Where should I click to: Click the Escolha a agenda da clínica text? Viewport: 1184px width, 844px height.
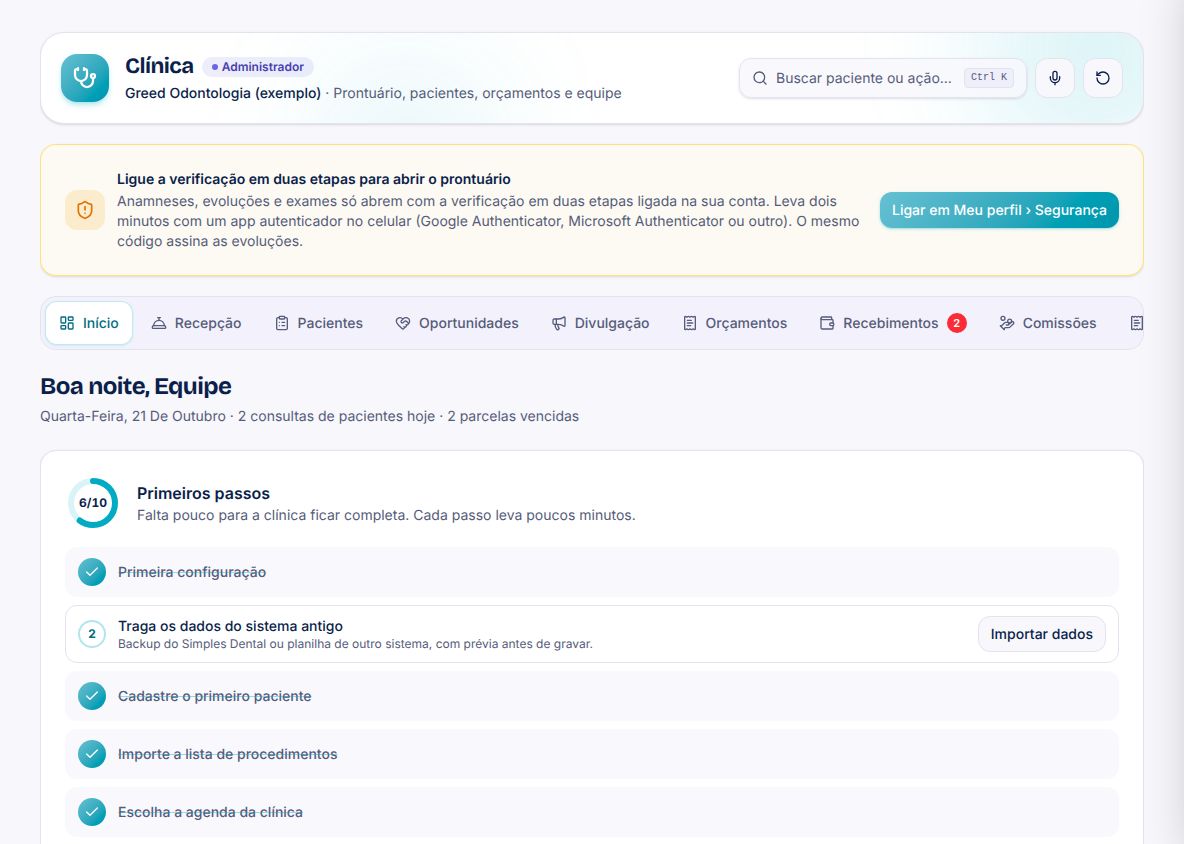pos(210,812)
